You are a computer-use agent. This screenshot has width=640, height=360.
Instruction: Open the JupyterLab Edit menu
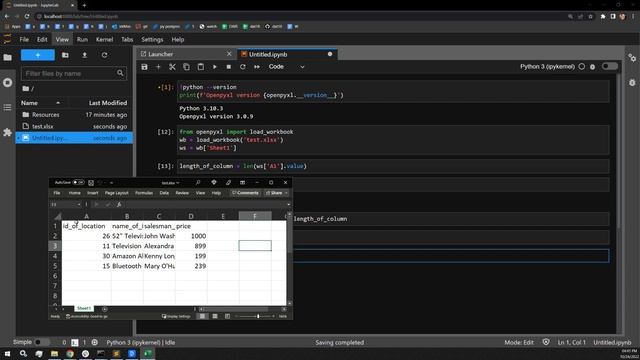42,40
